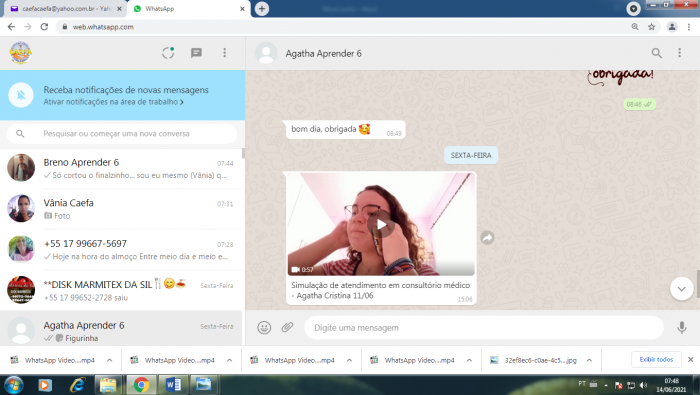Click the SEXTA-FEIRA date label

point(471,155)
